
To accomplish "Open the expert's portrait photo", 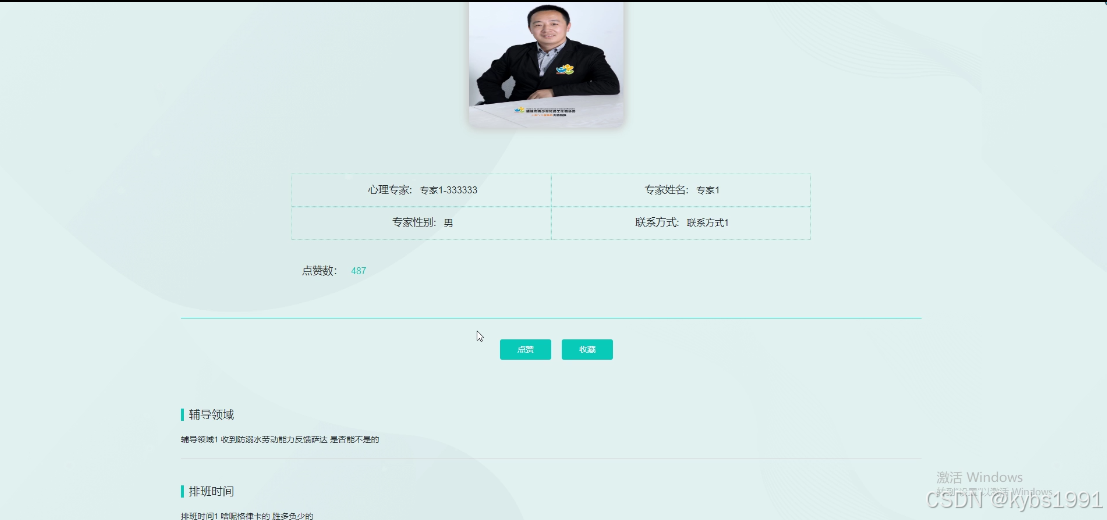I will [x=546, y=64].
